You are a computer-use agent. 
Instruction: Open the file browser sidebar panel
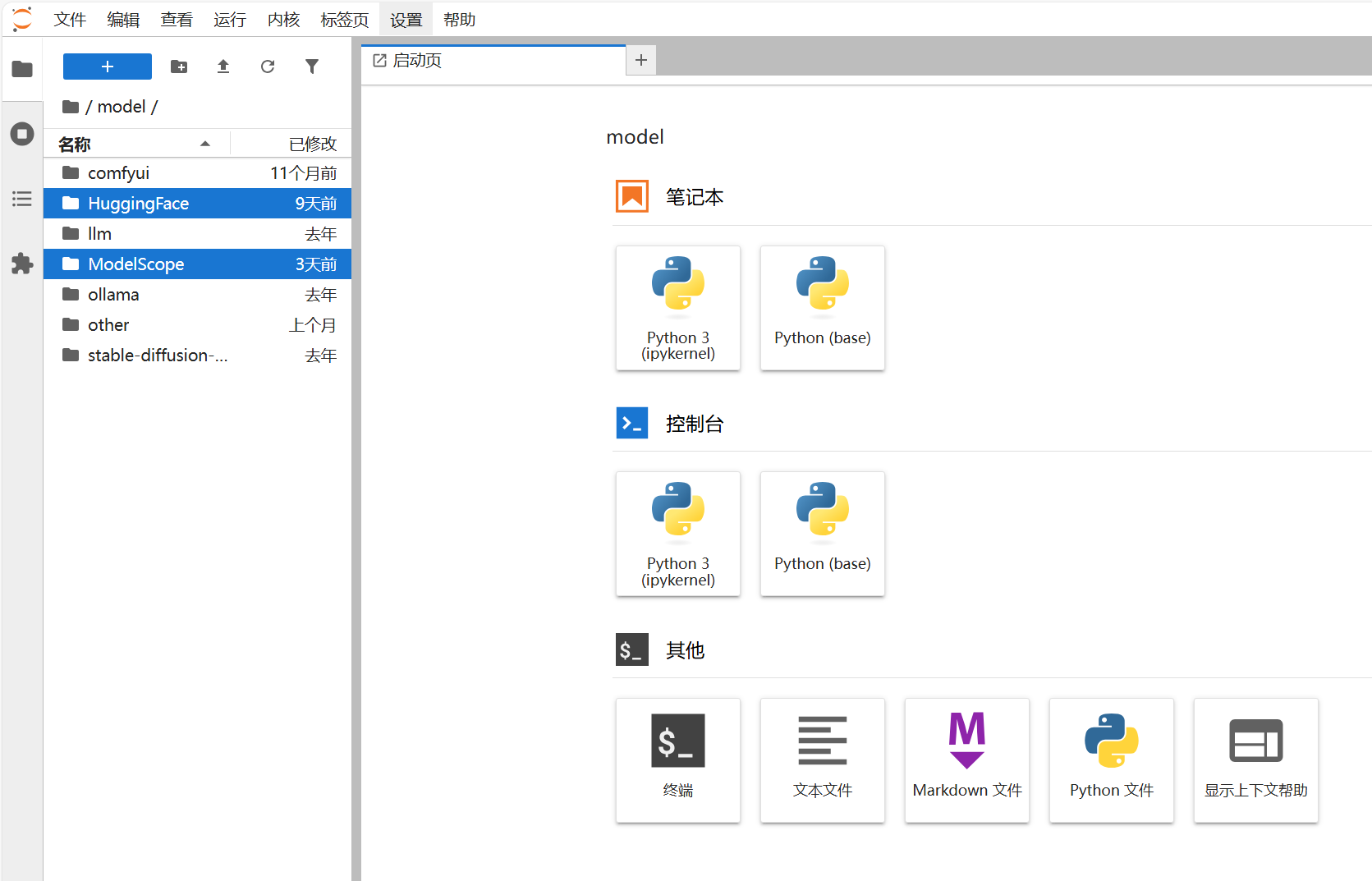click(22, 69)
